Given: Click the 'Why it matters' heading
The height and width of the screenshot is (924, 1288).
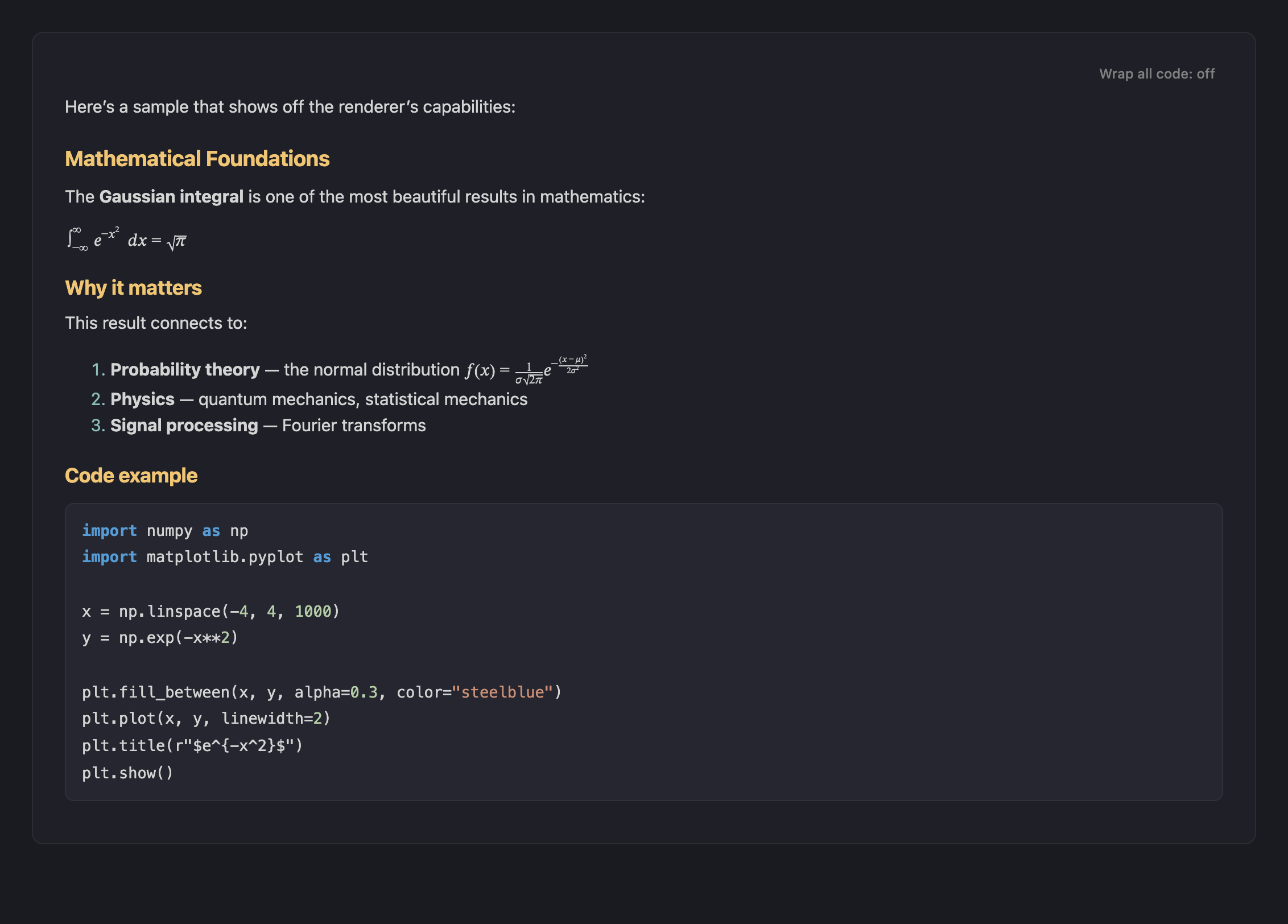Looking at the screenshot, I should 133,288.
